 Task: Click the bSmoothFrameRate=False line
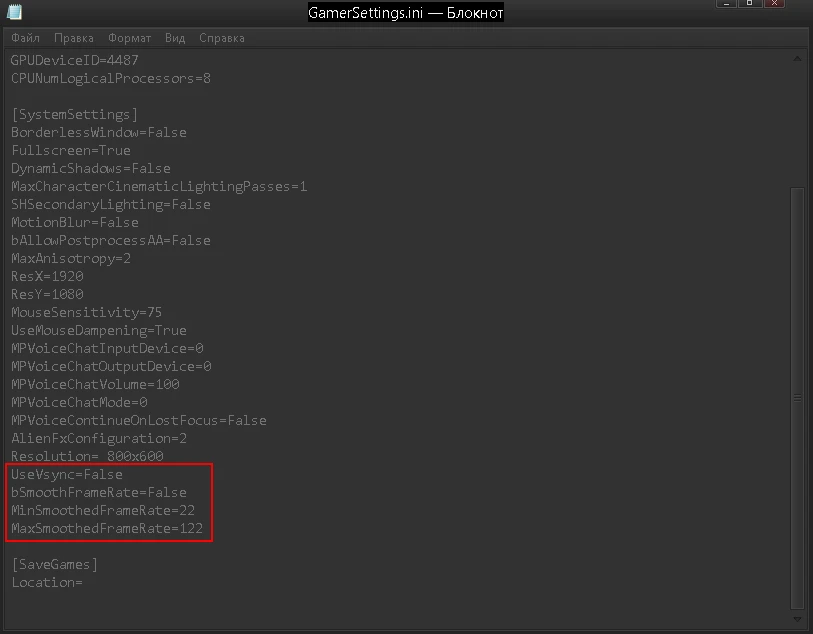pyautogui.click(x=99, y=492)
